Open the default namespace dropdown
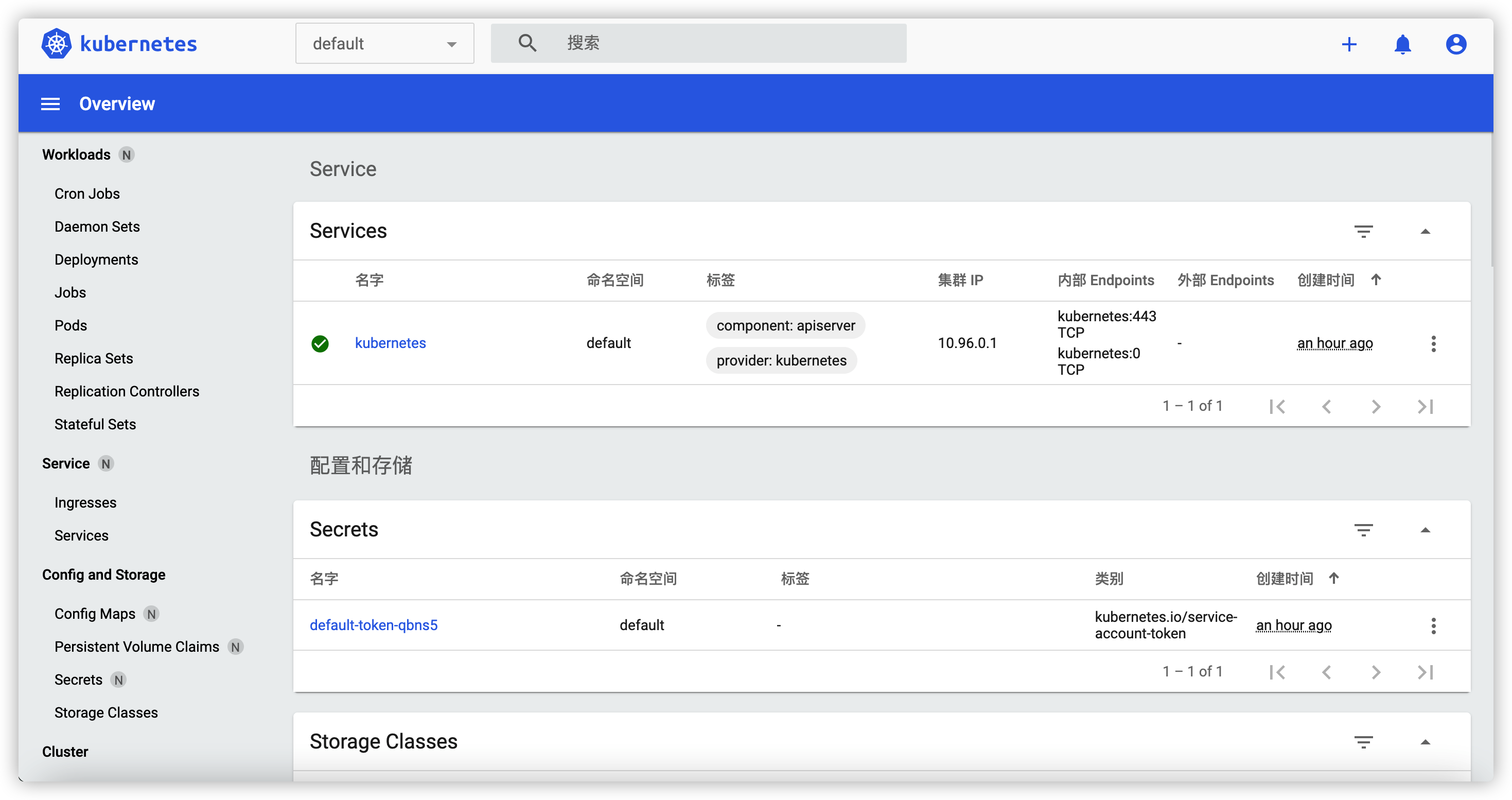The height and width of the screenshot is (800, 1512). [x=384, y=43]
